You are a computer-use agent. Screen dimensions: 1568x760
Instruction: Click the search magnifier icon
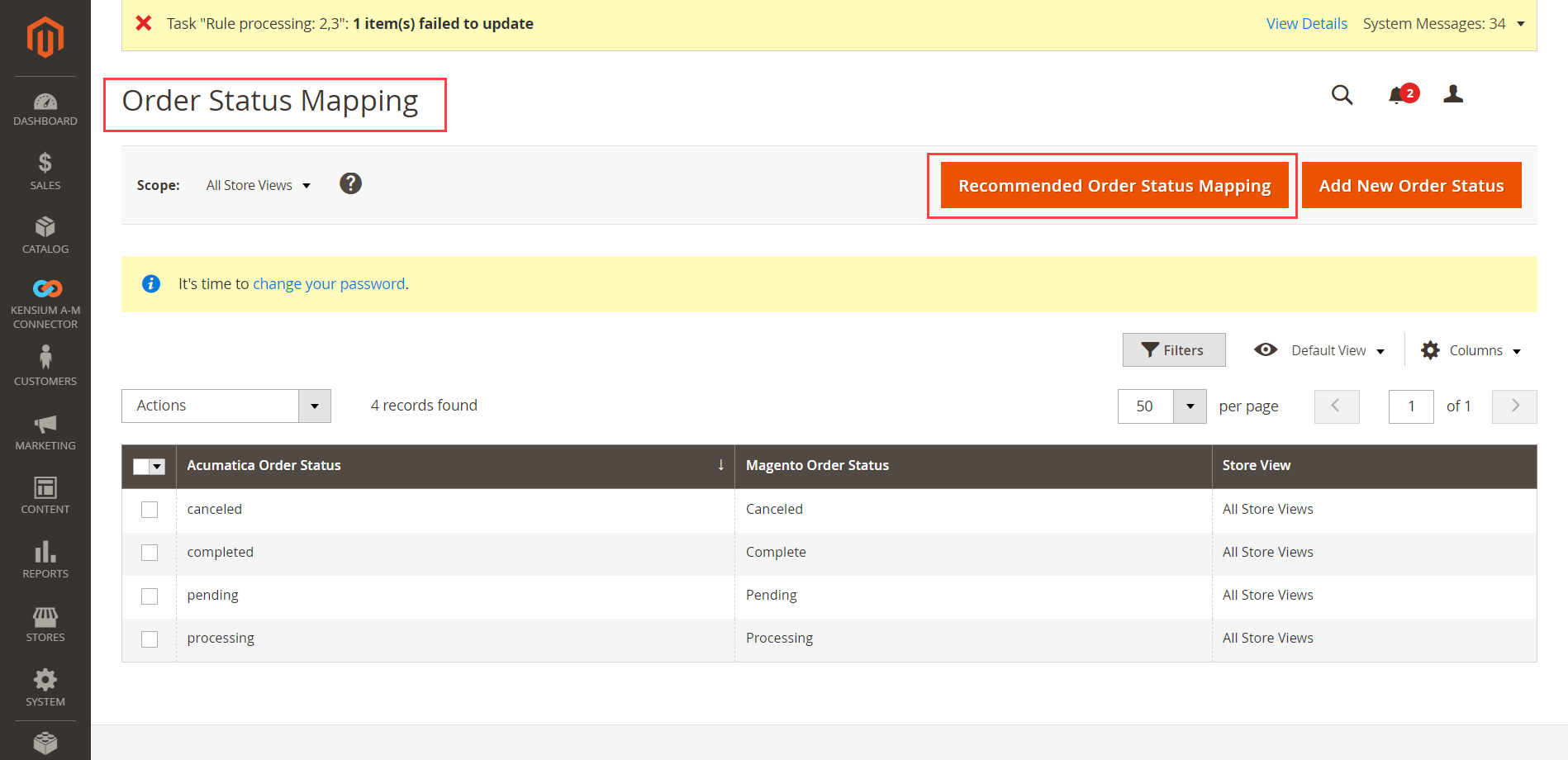click(1342, 95)
